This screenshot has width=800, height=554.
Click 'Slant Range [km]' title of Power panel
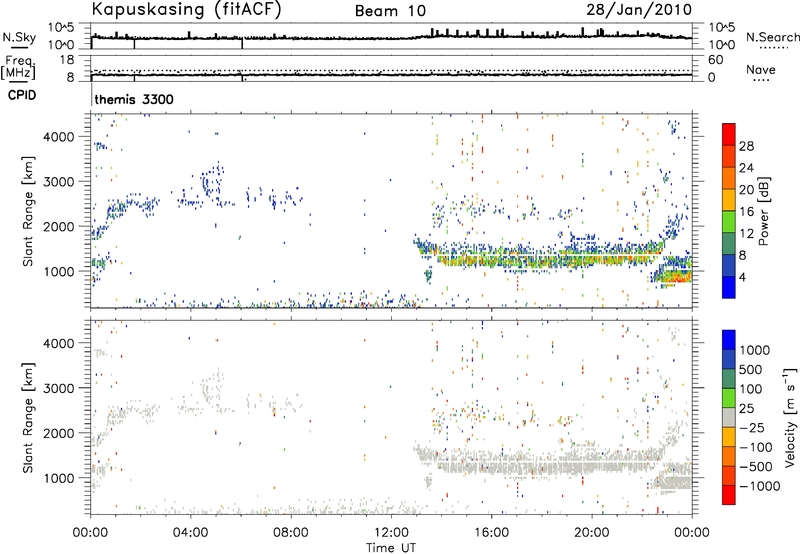28,211
